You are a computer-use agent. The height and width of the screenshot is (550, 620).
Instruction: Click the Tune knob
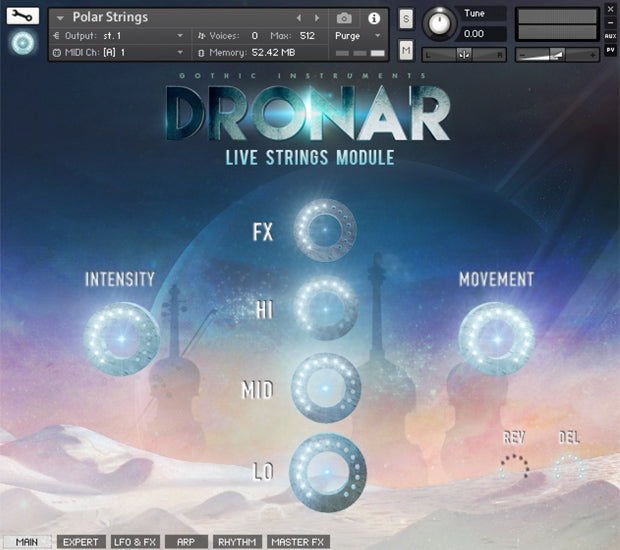(438, 25)
